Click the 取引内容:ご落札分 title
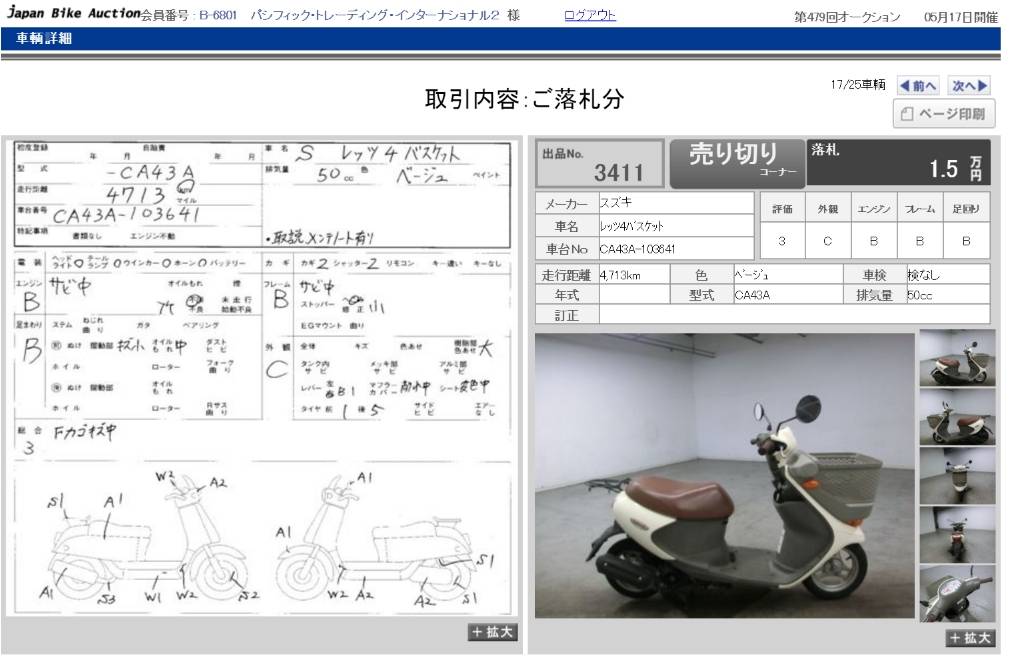Viewport: 1016px width, 663px height. pyautogui.click(x=524, y=99)
